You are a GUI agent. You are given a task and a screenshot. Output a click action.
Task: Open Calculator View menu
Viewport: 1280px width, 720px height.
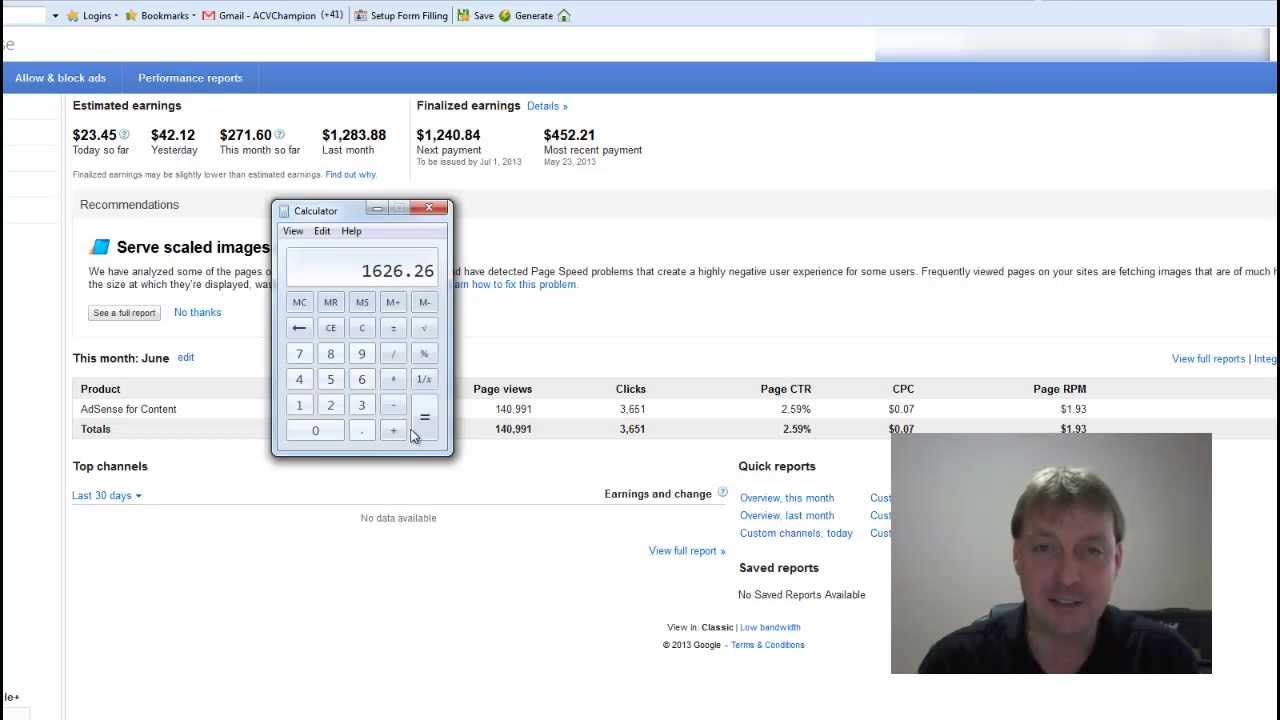[x=293, y=231]
